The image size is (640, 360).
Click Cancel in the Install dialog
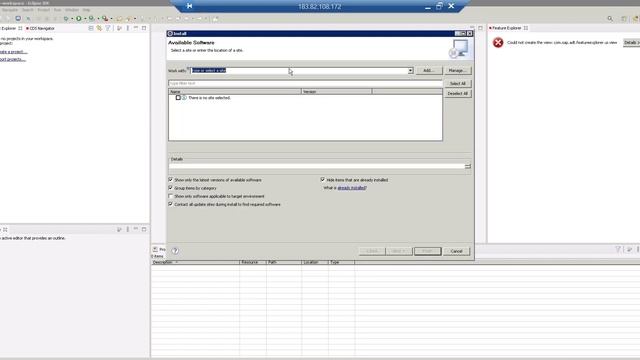456,251
